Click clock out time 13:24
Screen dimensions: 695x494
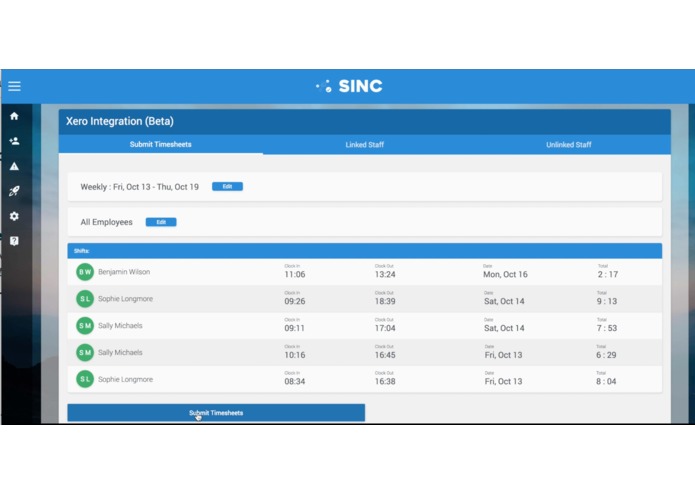point(385,274)
